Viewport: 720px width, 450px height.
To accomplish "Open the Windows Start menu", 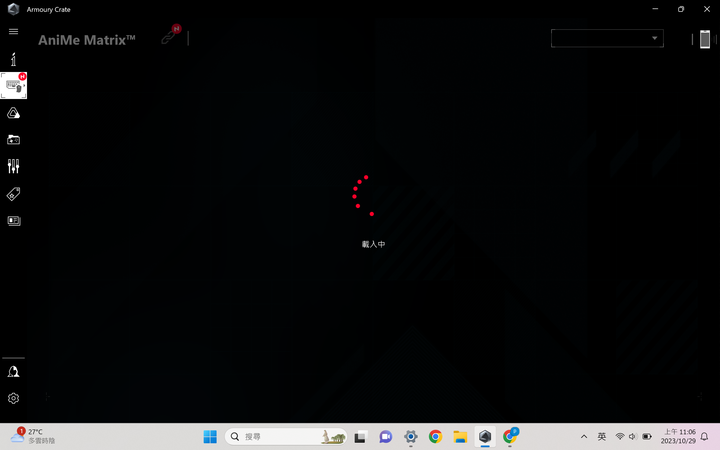I will tap(210, 437).
